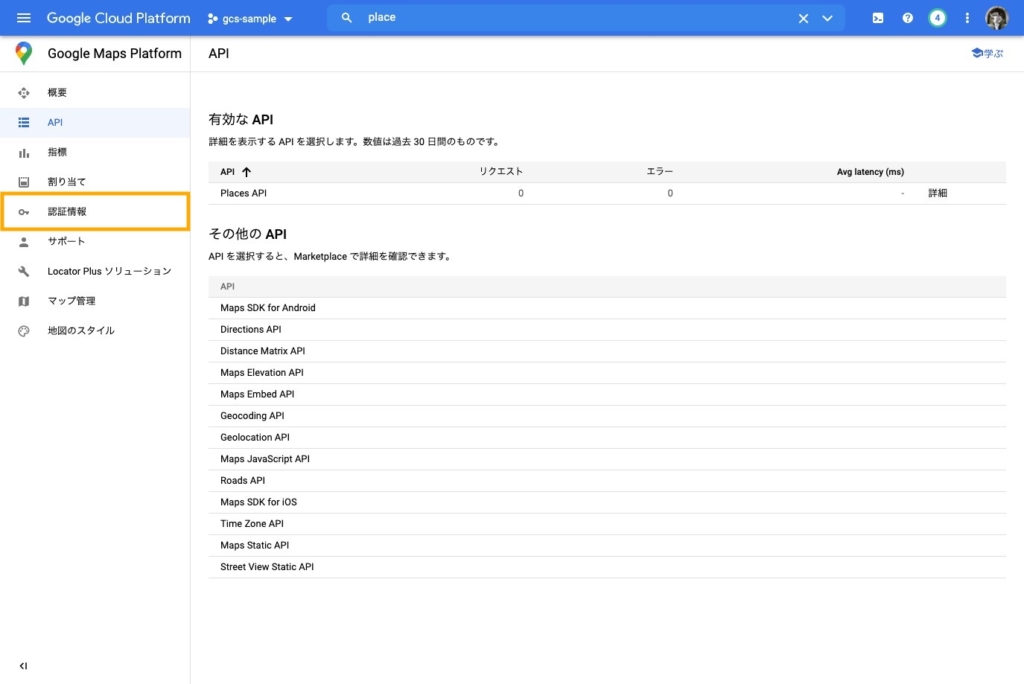This screenshot has width=1024, height=684.
Task: Click the サポート person icon
Action: (24, 242)
